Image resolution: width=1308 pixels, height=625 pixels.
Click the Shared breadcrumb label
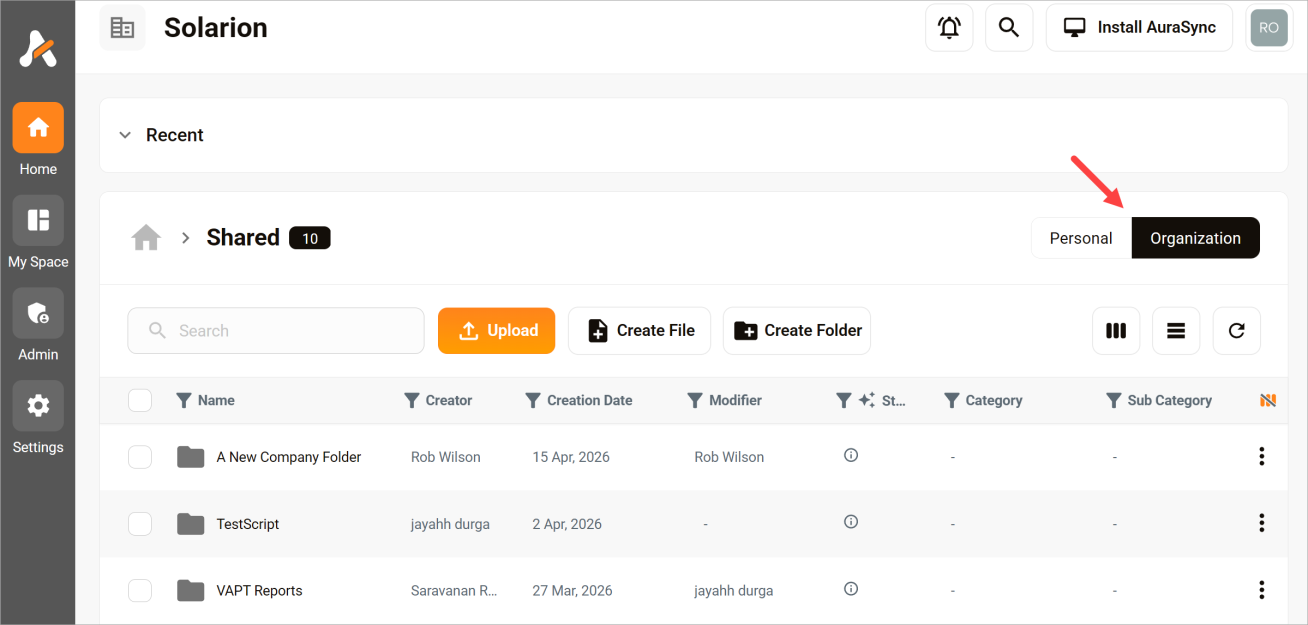click(x=243, y=238)
